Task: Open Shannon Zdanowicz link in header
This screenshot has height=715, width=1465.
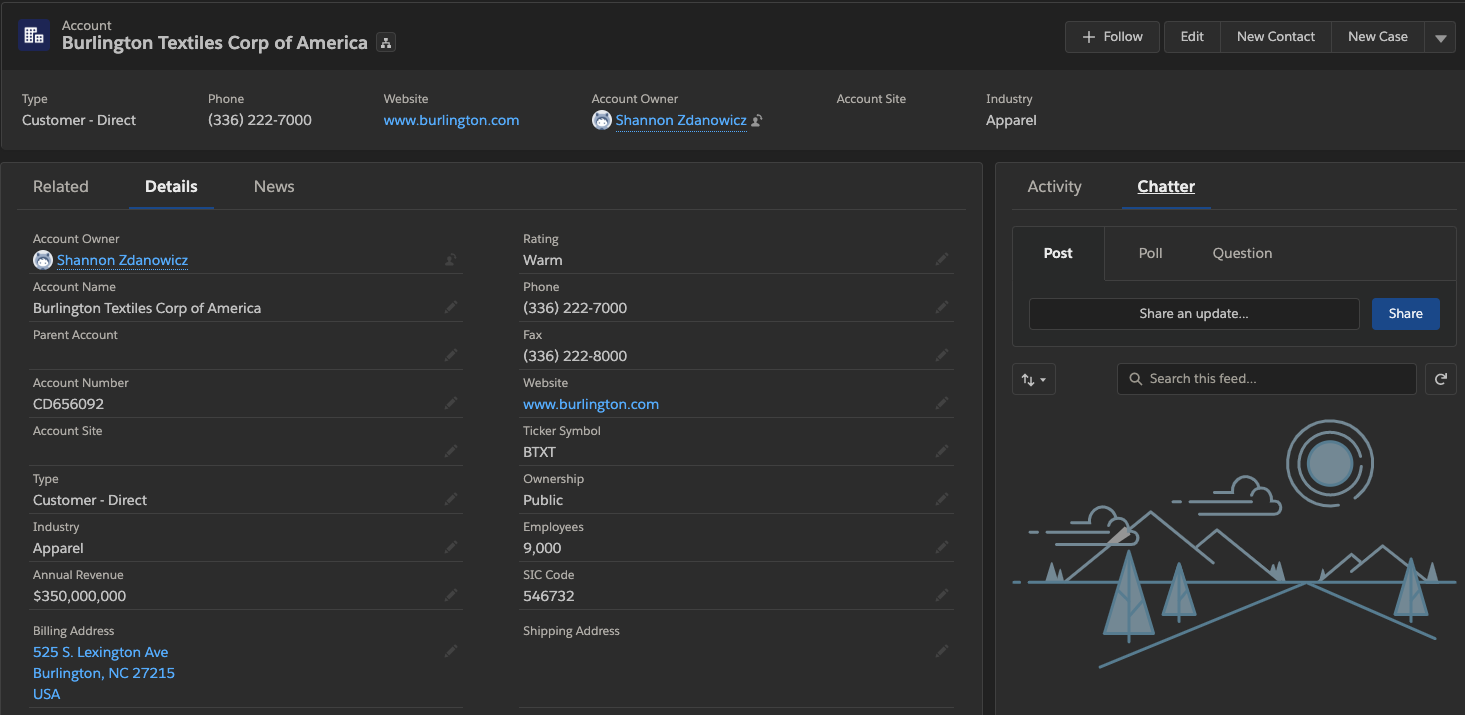Action: [681, 120]
